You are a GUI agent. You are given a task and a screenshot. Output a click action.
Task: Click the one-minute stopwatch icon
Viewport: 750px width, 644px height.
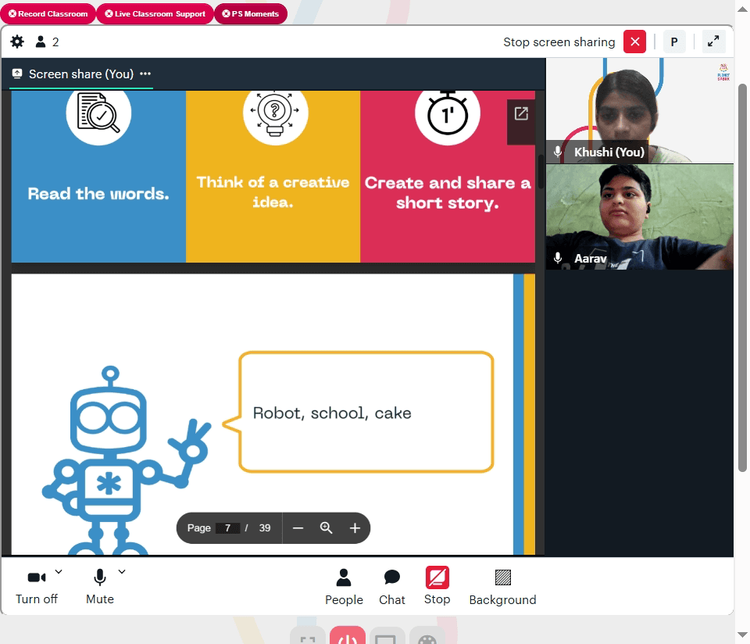pos(447,113)
